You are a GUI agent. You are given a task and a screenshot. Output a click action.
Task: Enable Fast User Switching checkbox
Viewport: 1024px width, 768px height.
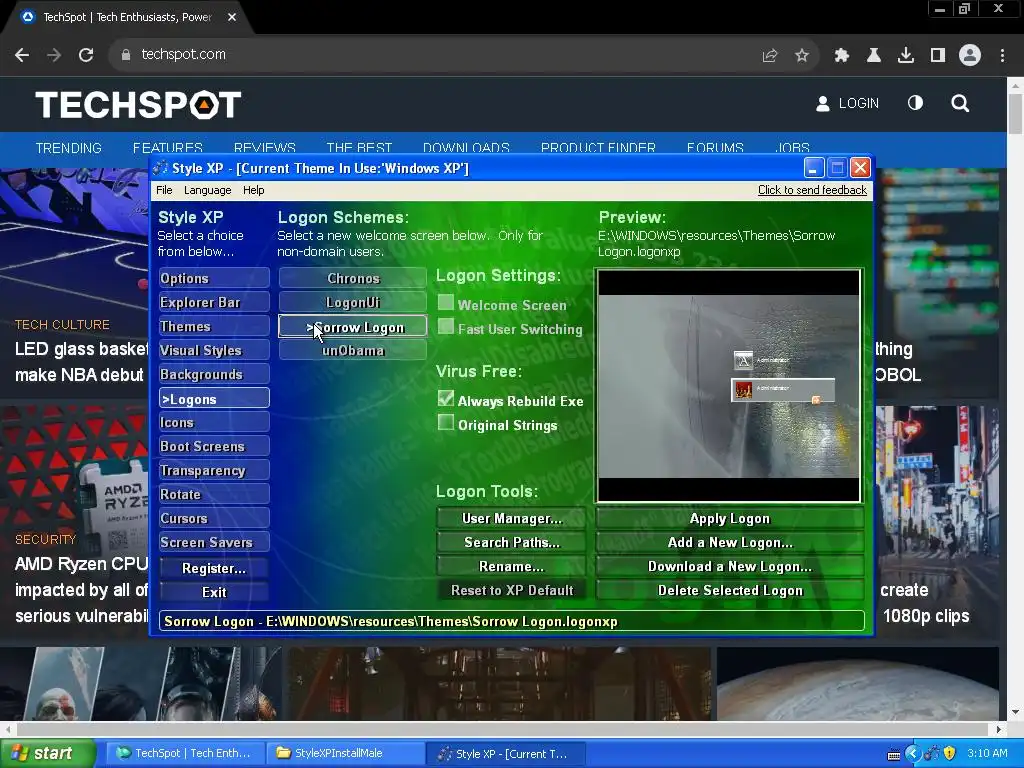coord(446,327)
